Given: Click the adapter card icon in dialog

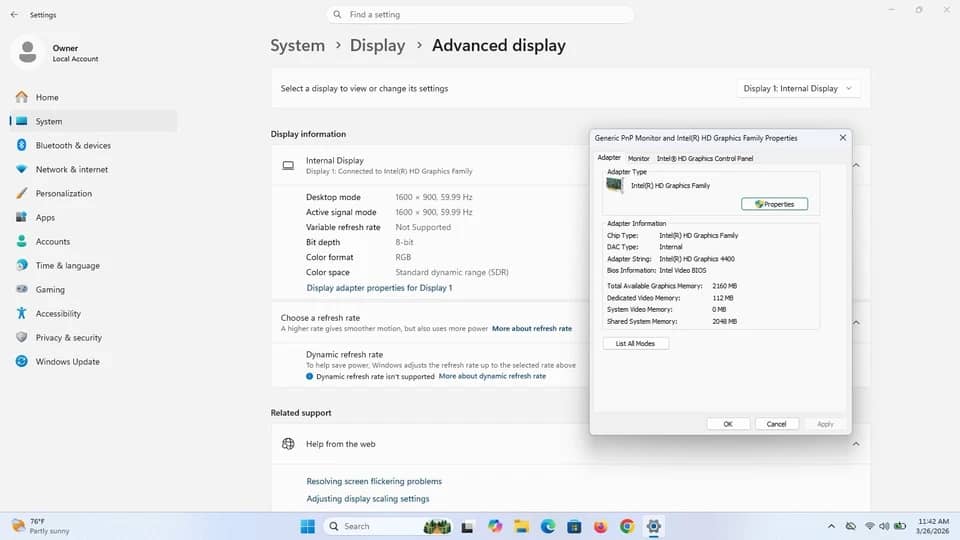Looking at the screenshot, I should point(614,185).
